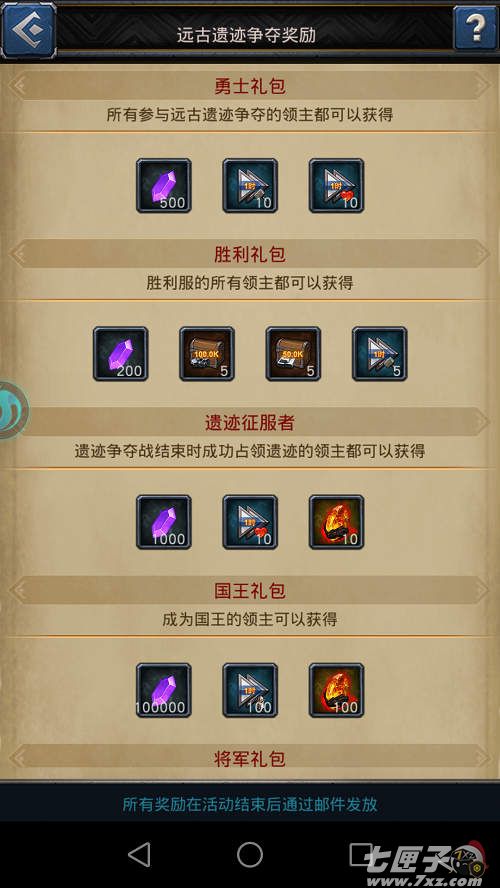Tap the 将军礼包 section header

tap(250, 758)
